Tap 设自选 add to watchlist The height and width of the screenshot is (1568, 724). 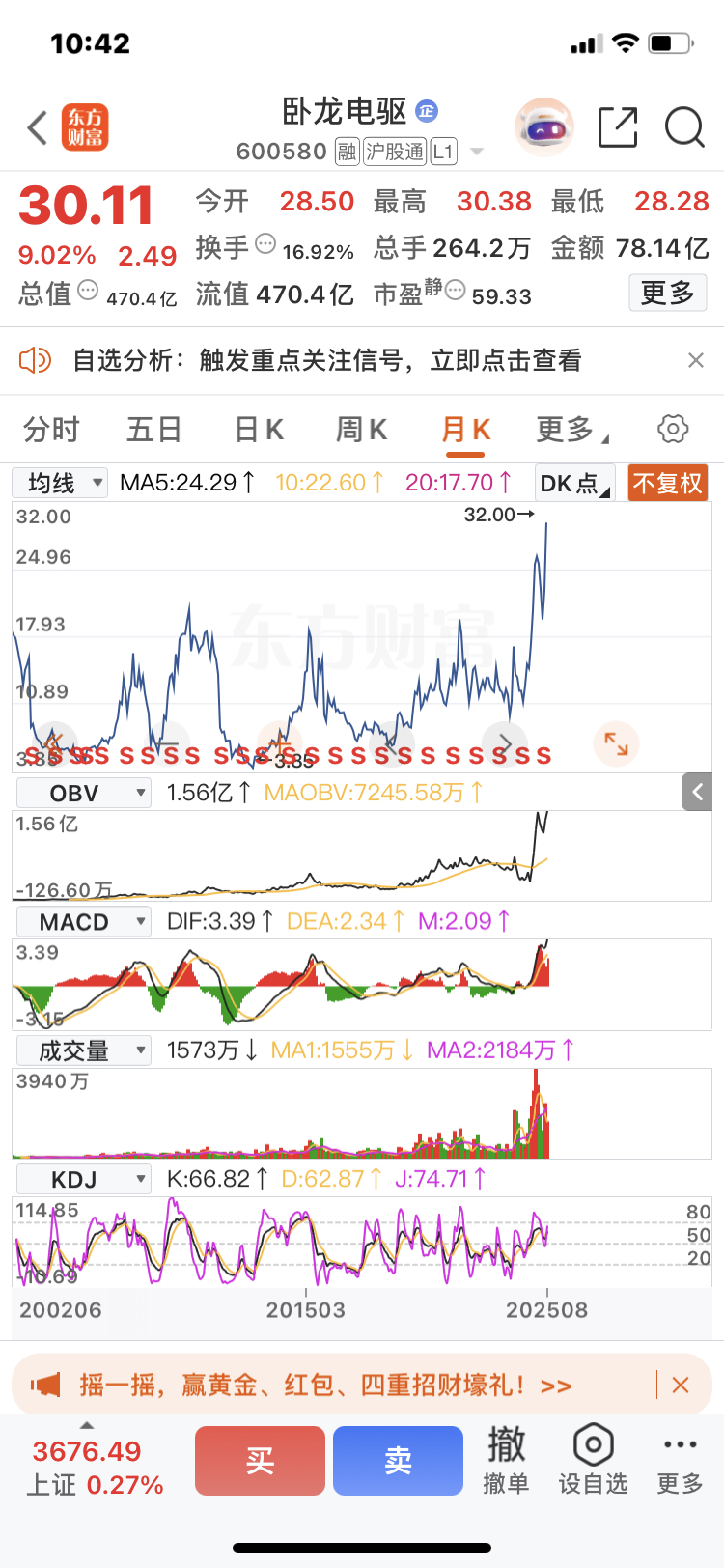(x=593, y=1460)
